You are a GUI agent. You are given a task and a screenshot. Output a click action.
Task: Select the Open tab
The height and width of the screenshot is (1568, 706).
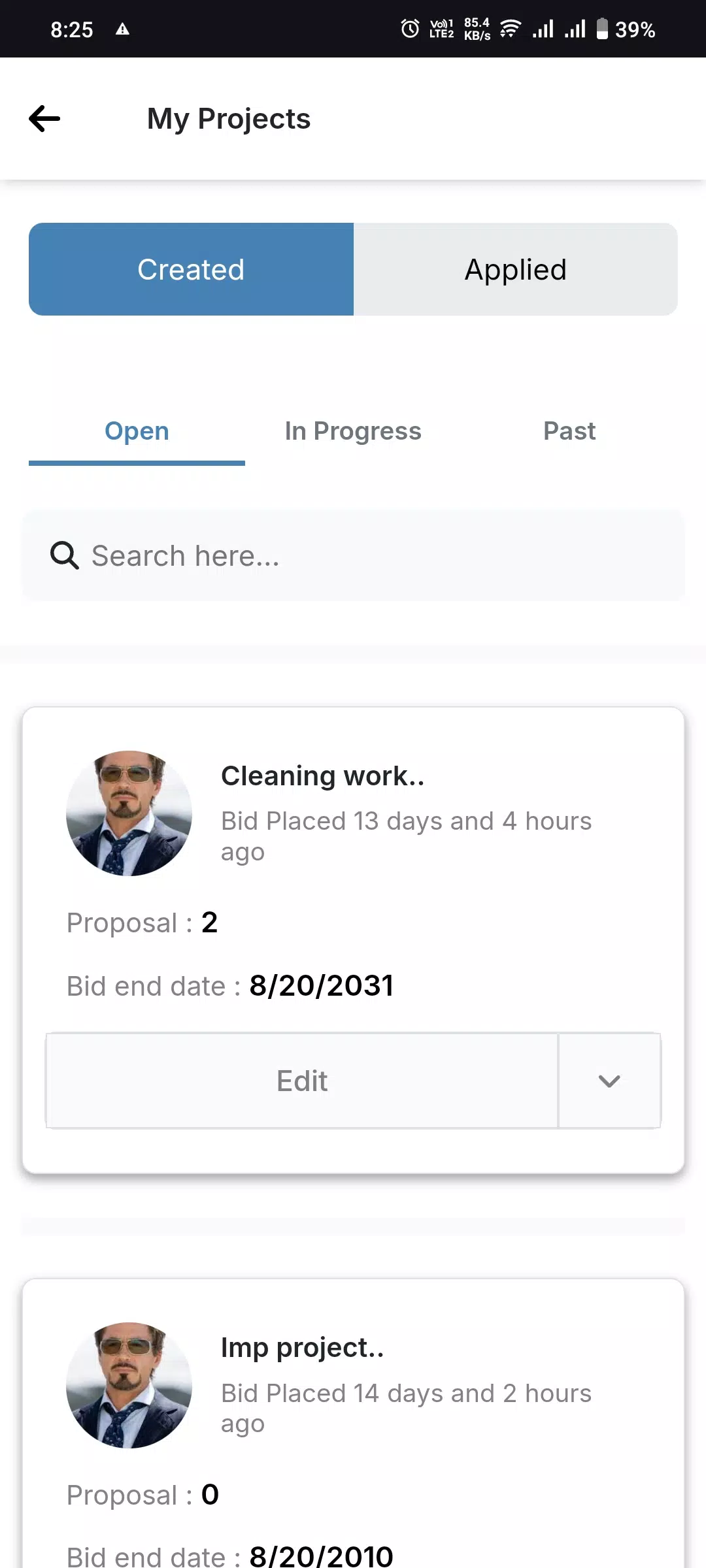tap(137, 431)
